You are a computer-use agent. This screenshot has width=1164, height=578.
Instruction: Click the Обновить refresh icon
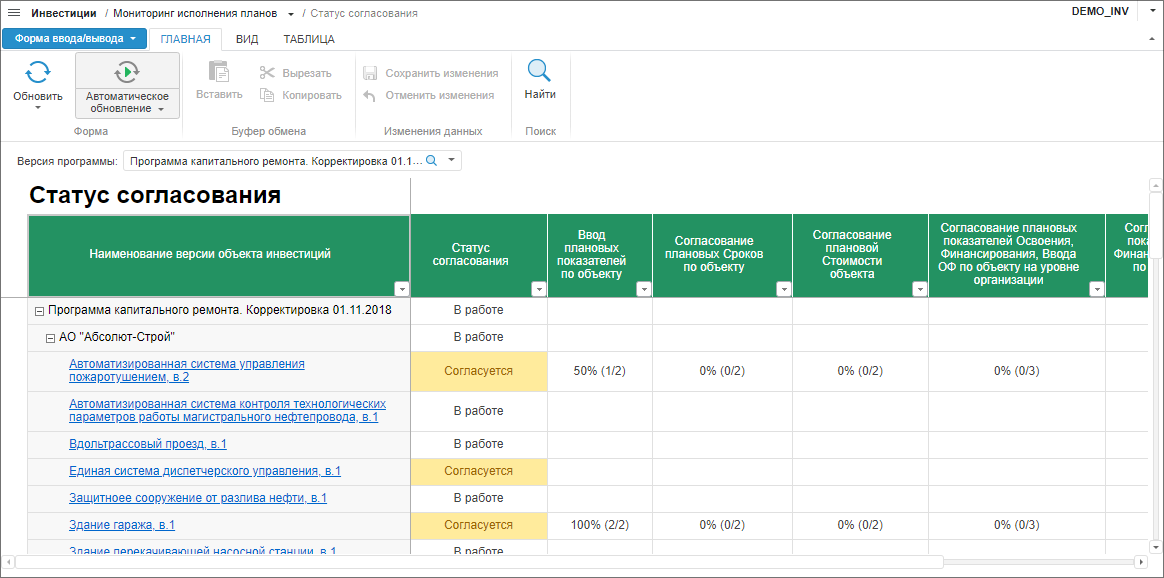pyautogui.click(x=37, y=72)
